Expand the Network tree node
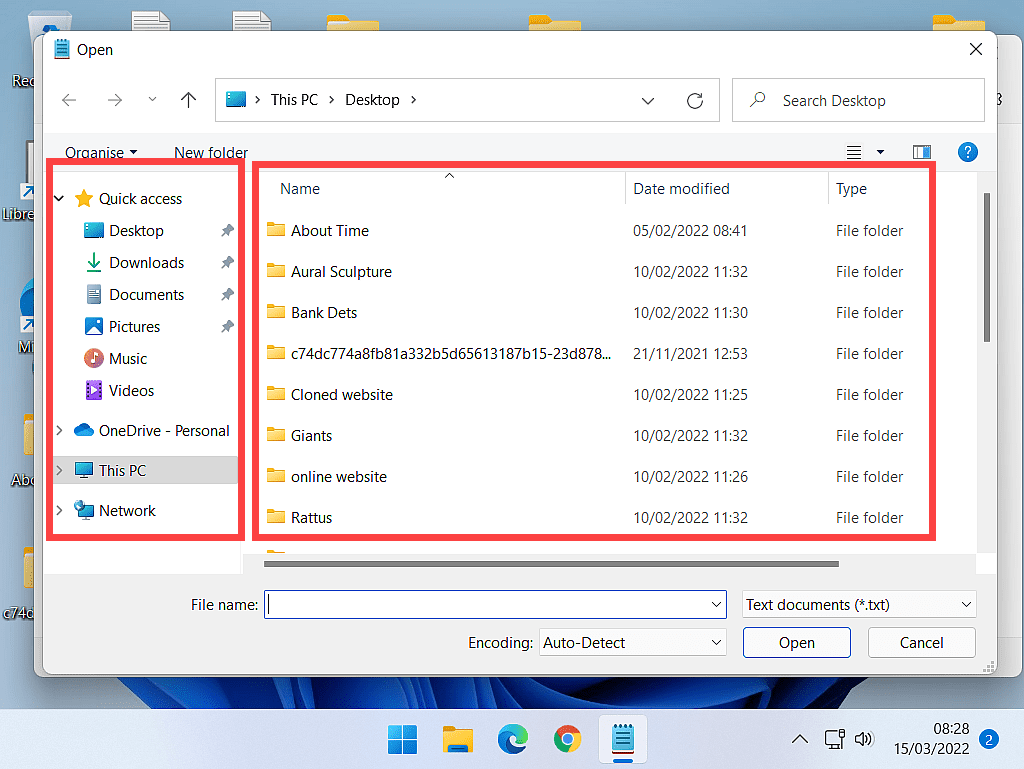The width and height of the screenshot is (1024, 769). (x=60, y=511)
